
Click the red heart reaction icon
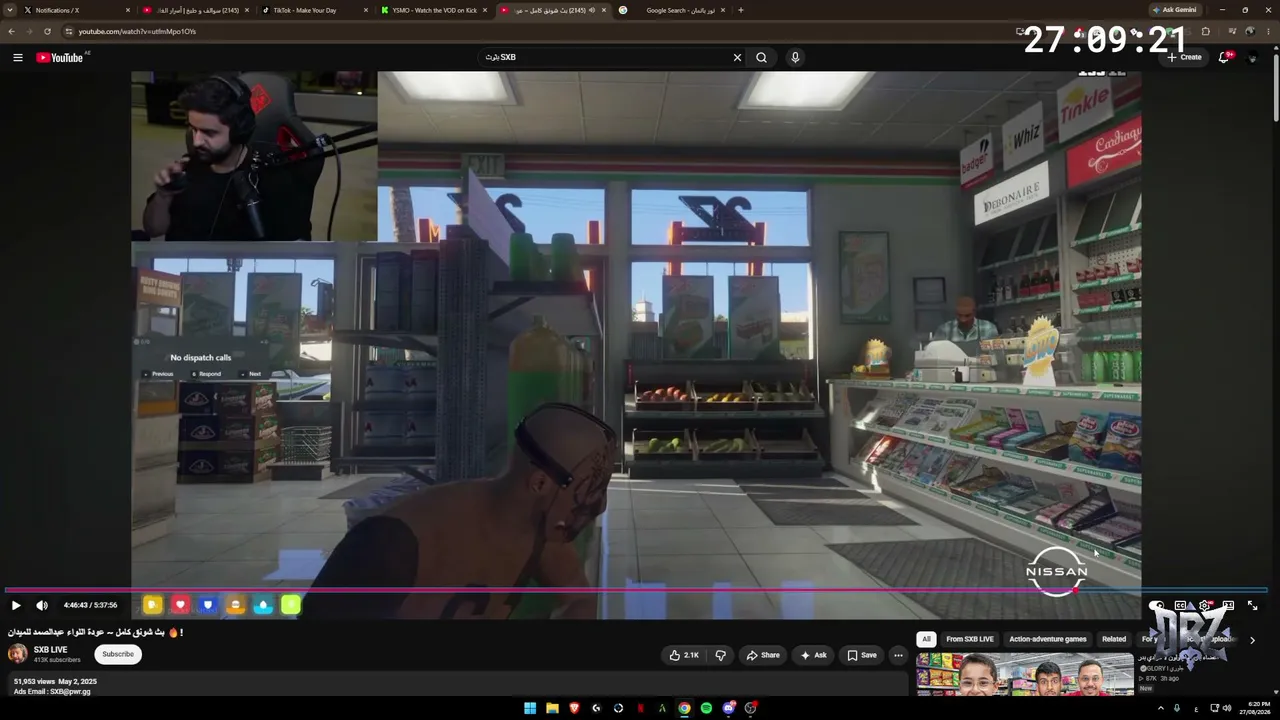pyautogui.click(x=180, y=605)
